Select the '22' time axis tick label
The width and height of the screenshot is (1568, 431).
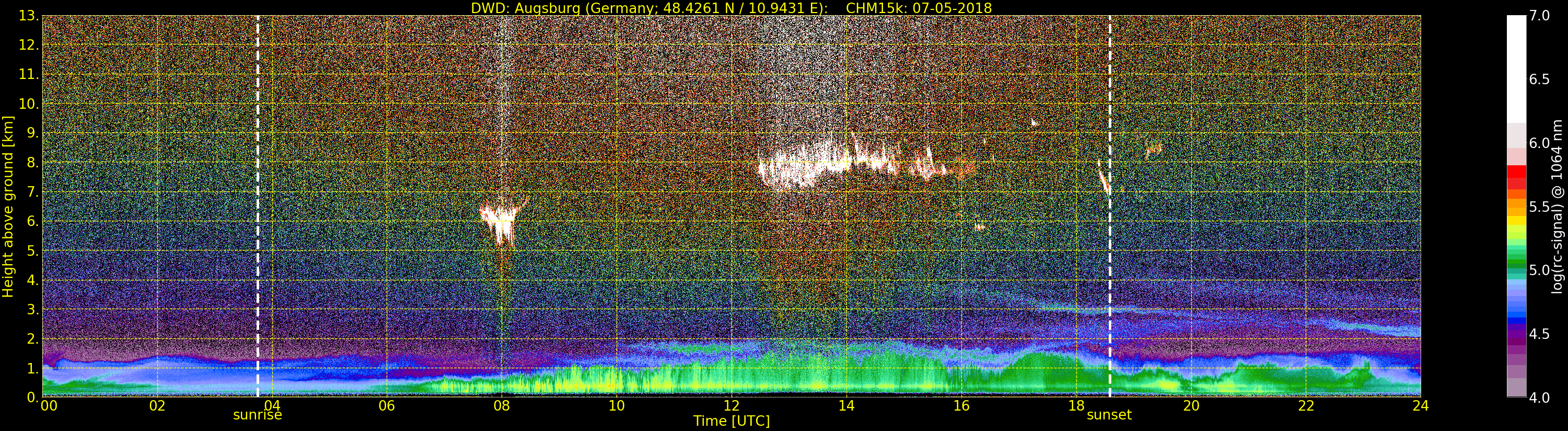1306,406
